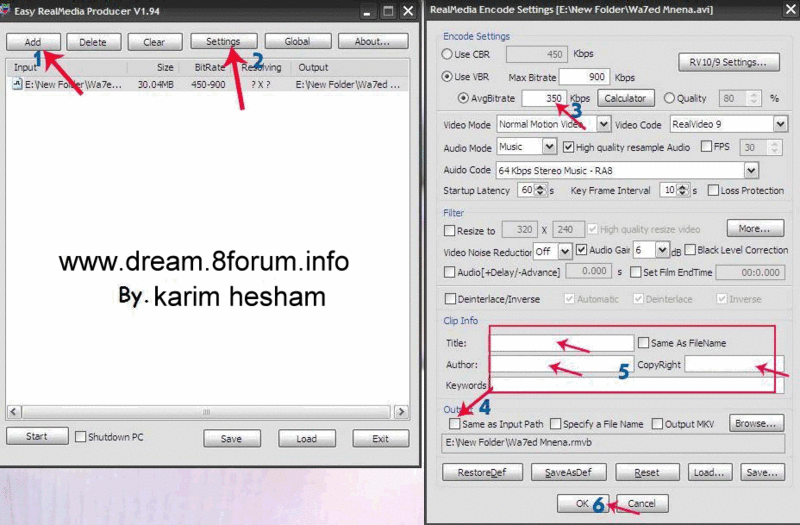The height and width of the screenshot is (525, 800).
Task: Click the OK button in Encode Settings
Action: (x=582, y=504)
